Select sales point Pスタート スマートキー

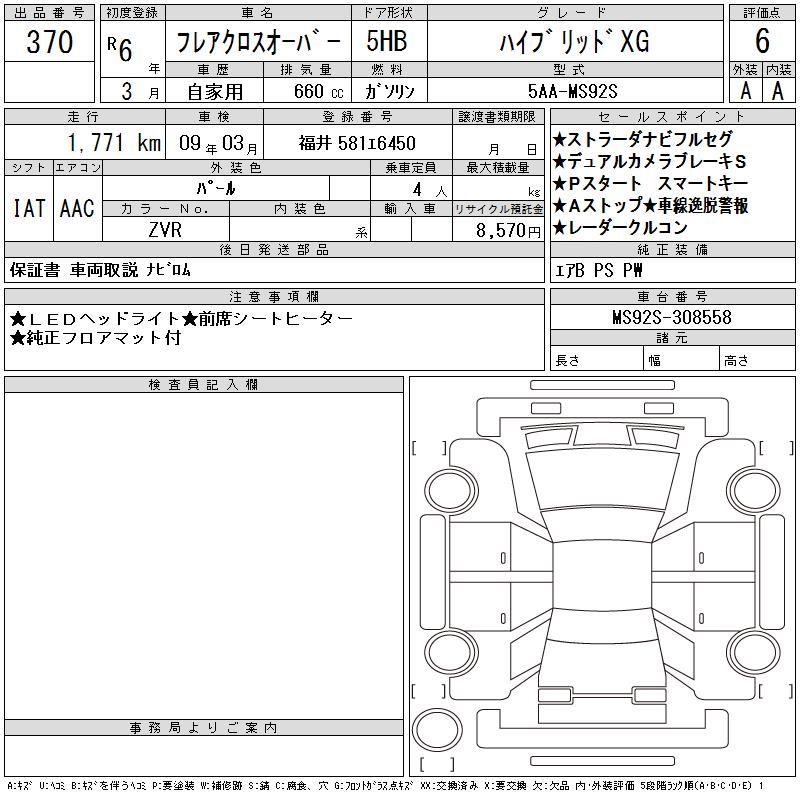(x=651, y=183)
